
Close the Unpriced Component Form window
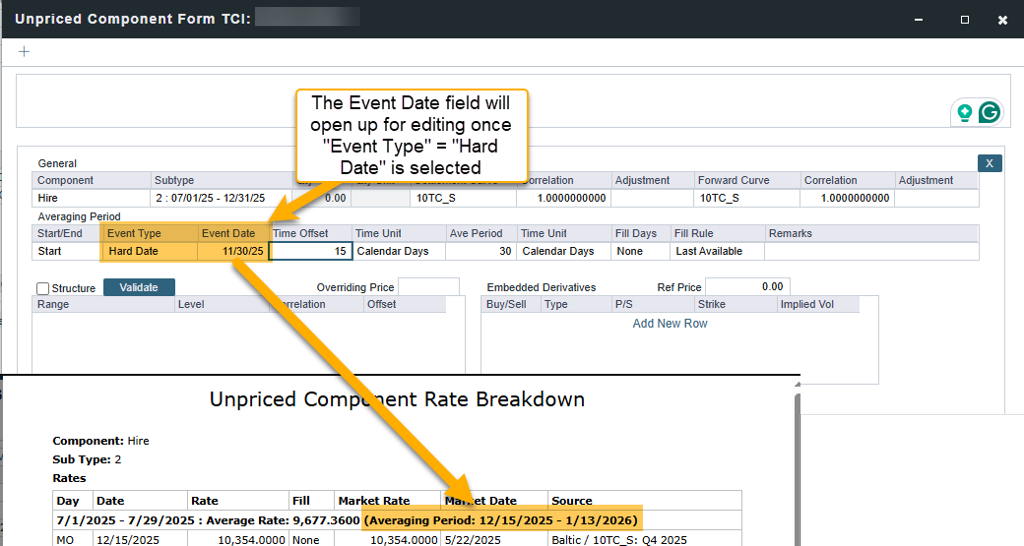point(1002,19)
